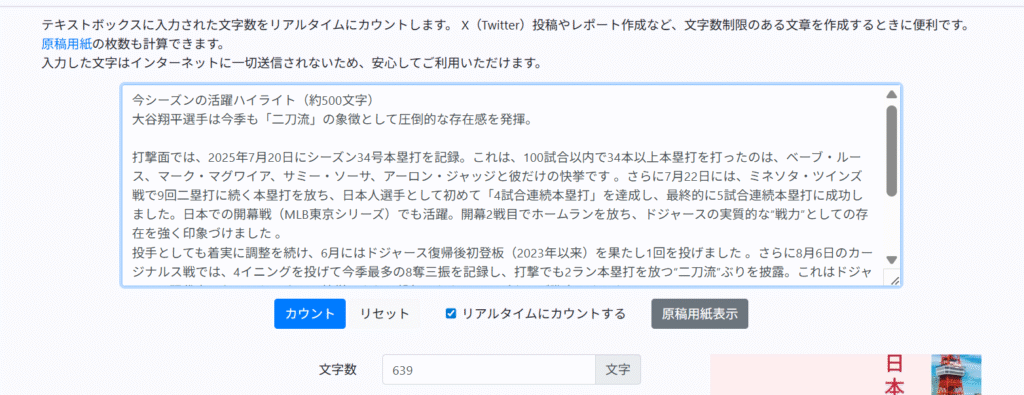Click the text area's scroll up arrow
This screenshot has width=1024, height=395.
[x=891, y=95]
